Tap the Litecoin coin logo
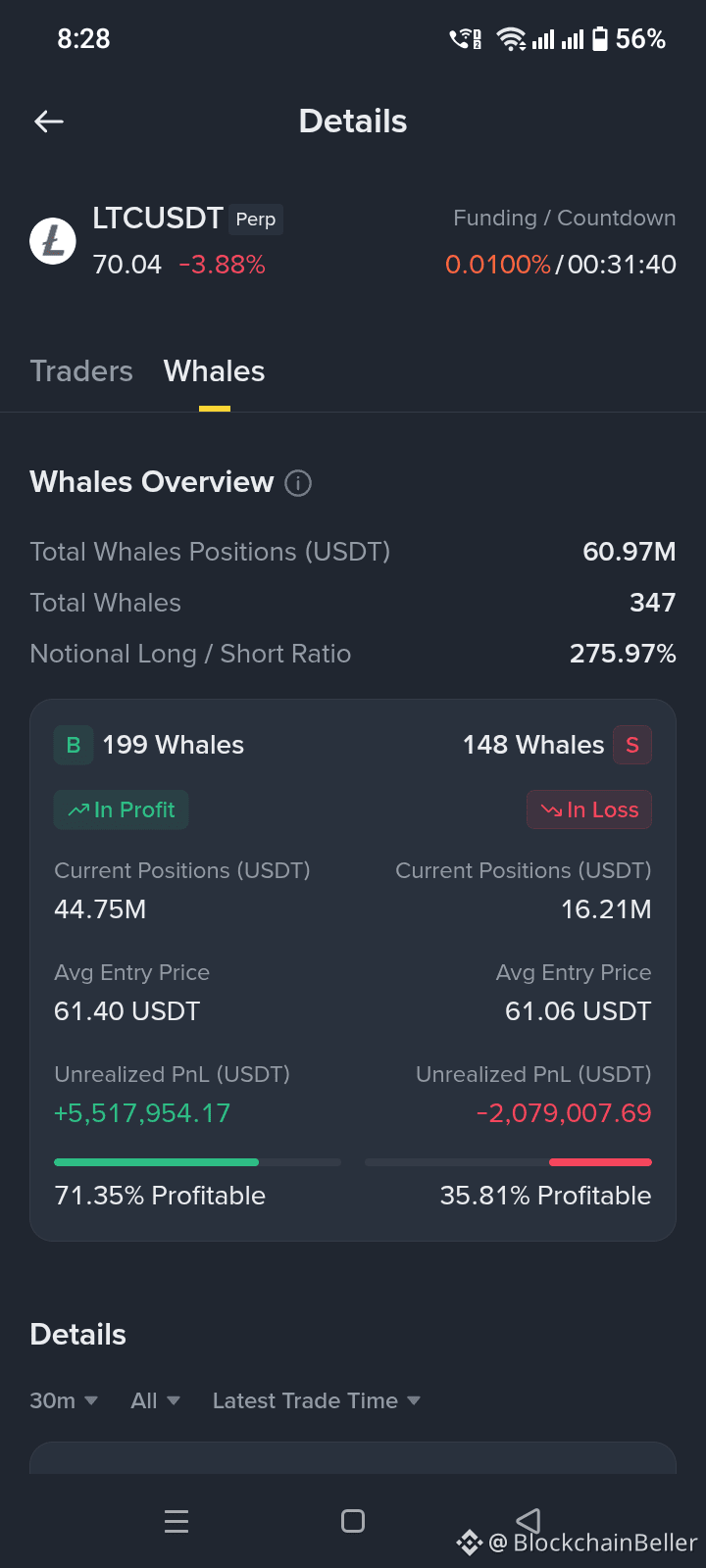 53,241
